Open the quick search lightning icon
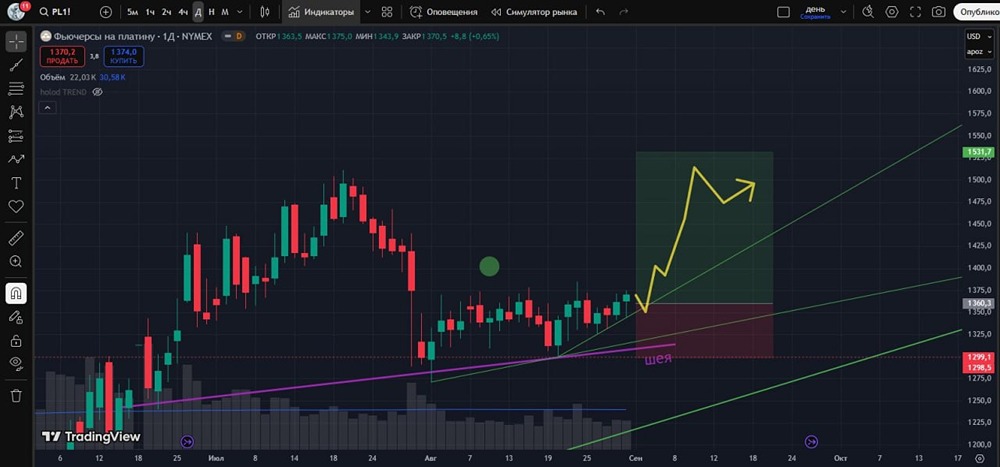The image size is (1000, 467). coord(868,12)
